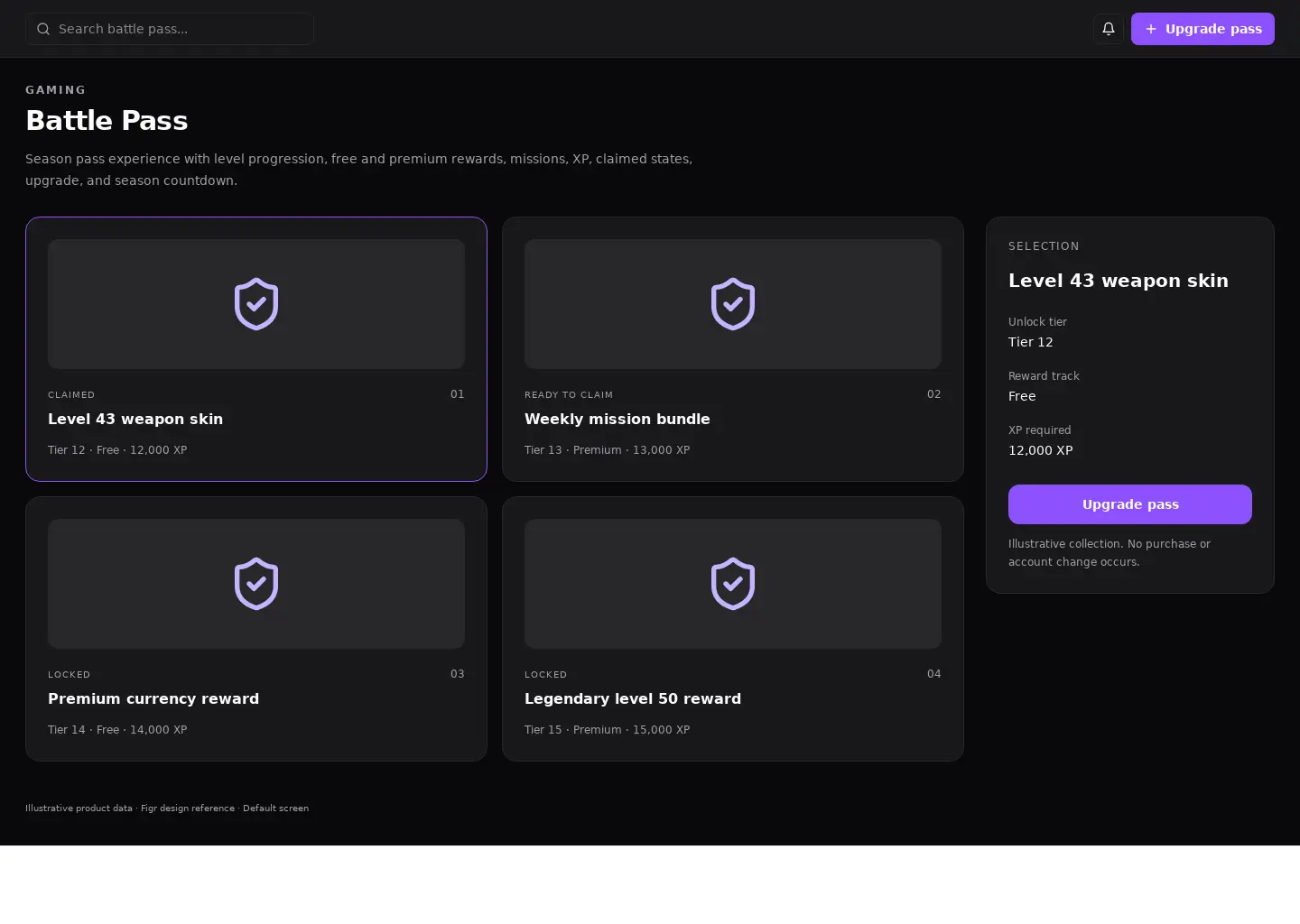Choose the Legendary level 50 reward card title
Screen dimensions: 1300x924
[x=633, y=698]
